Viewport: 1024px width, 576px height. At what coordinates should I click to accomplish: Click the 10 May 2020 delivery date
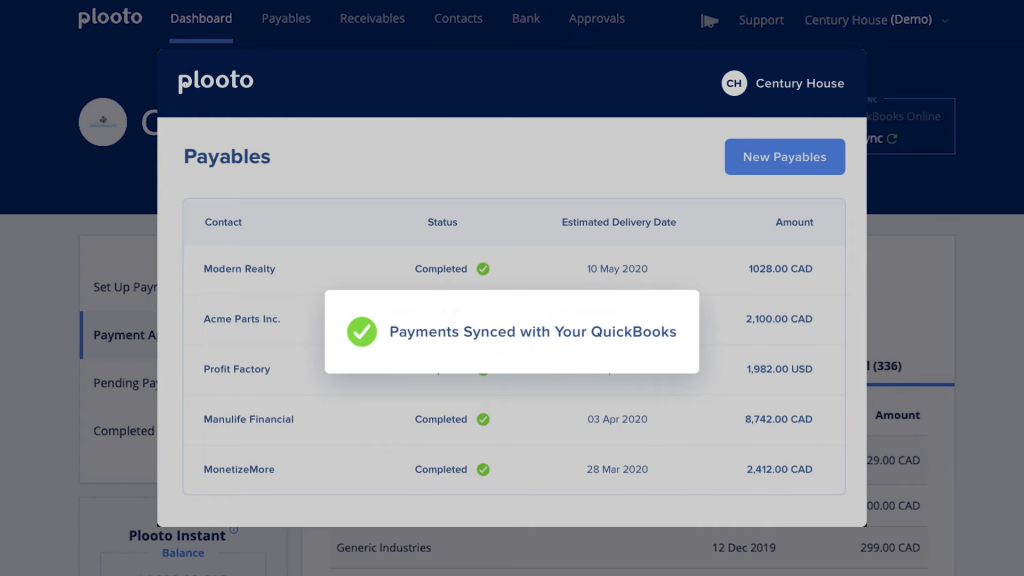[x=617, y=269]
